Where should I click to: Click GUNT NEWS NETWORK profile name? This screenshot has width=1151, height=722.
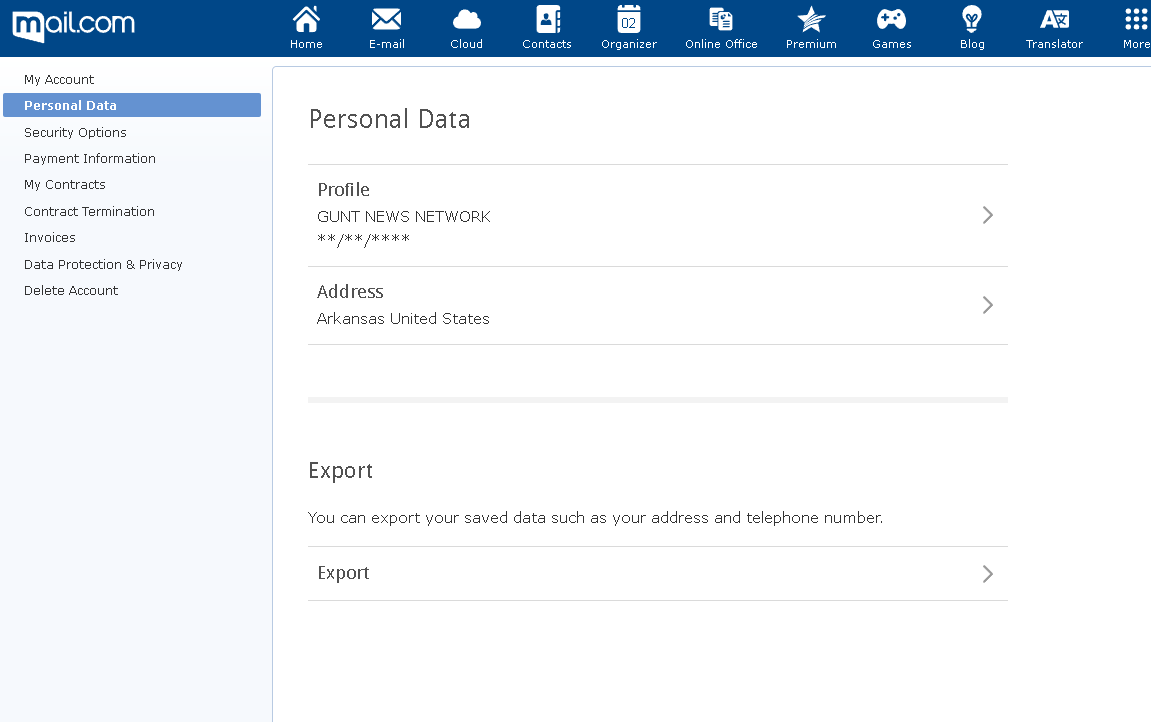(x=404, y=216)
